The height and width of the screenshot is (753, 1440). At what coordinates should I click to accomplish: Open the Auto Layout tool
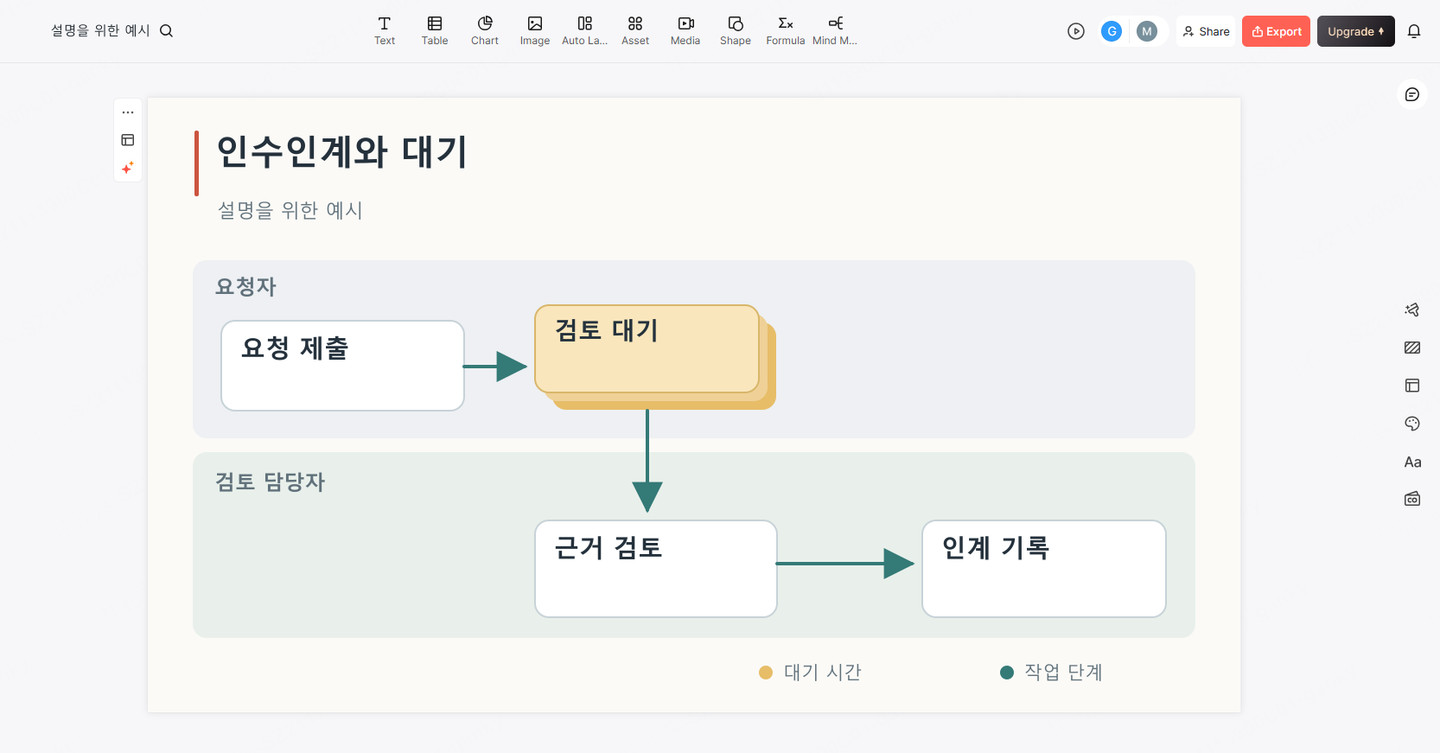tap(585, 31)
